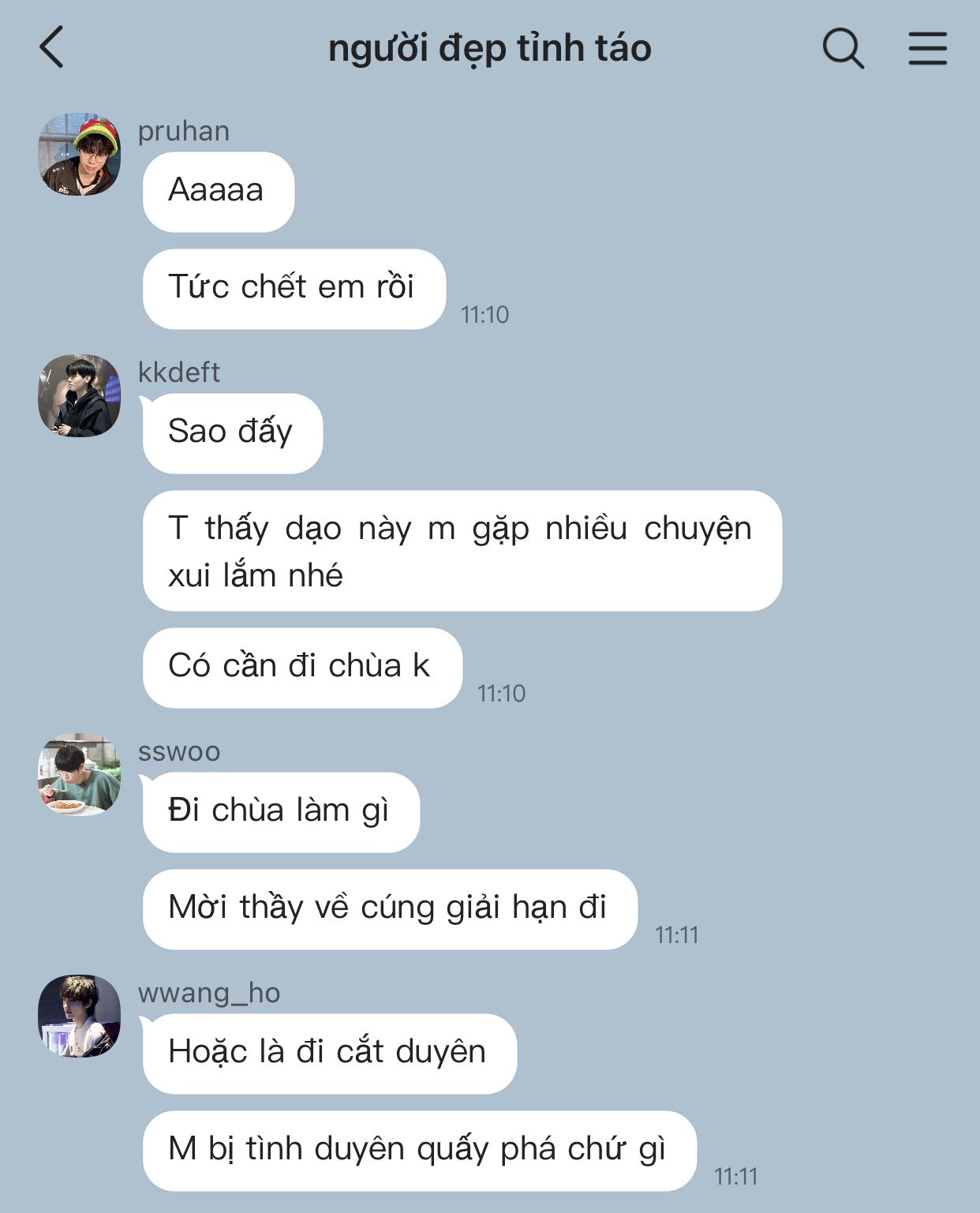Tap the Hoặc là đi cắt duyên bubble
Image resolution: width=980 pixels, height=1213 pixels.
click(330, 1054)
